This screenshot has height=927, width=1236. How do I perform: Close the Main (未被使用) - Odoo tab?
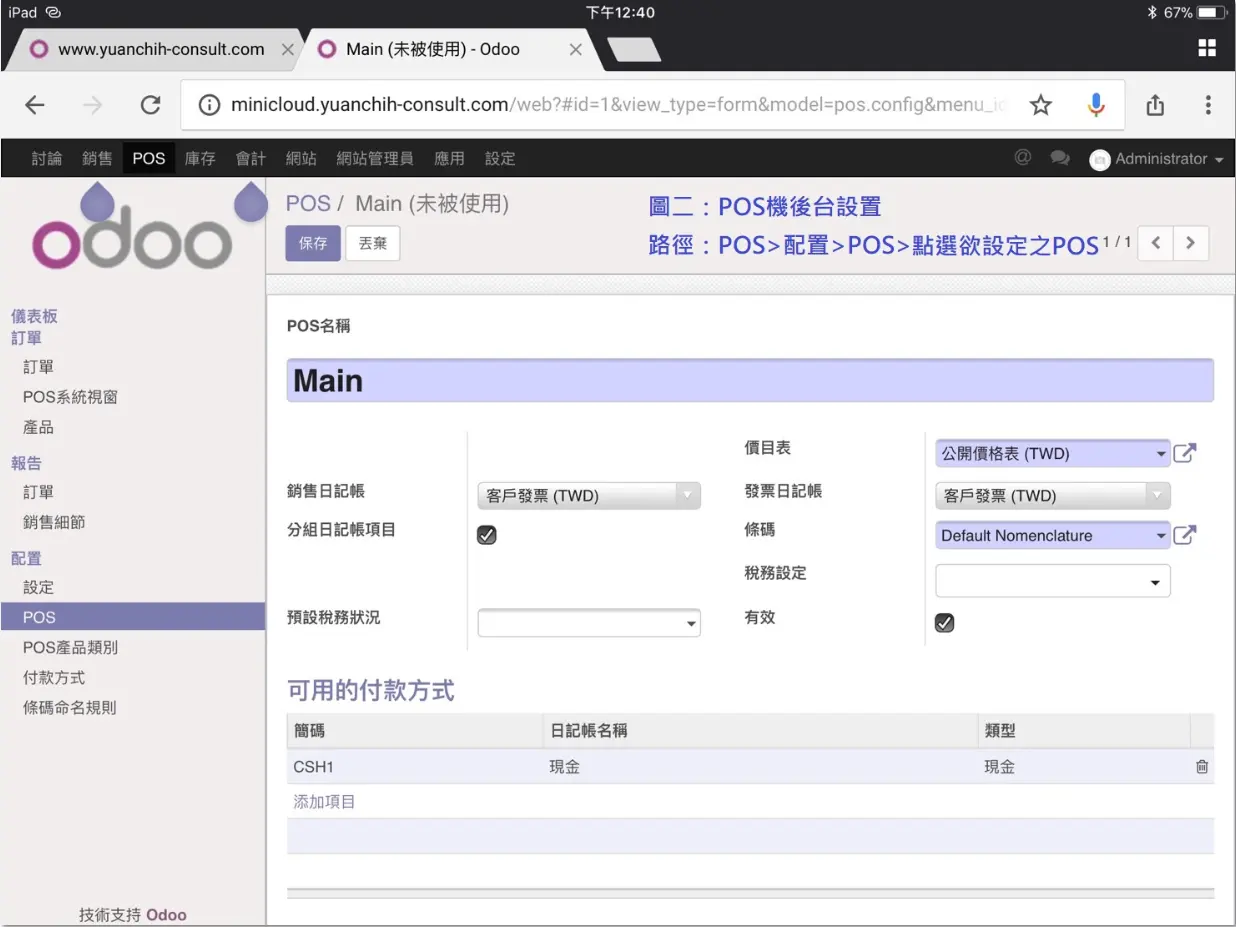point(575,49)
